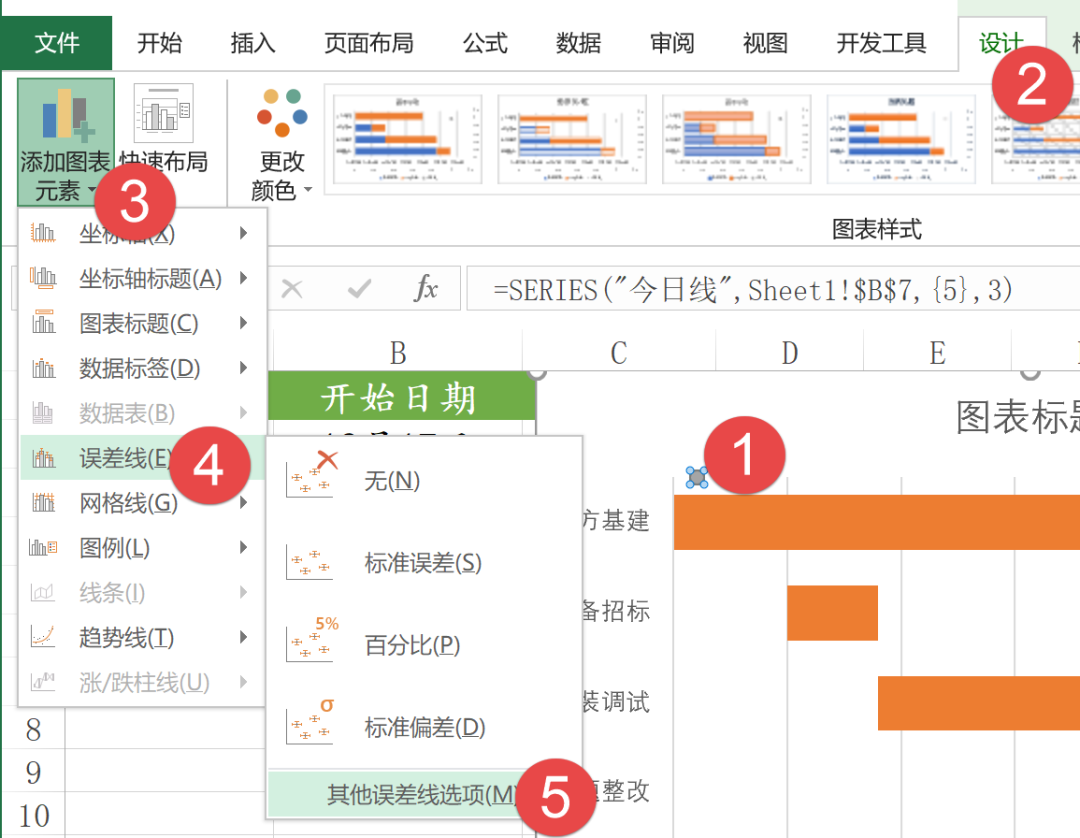Click the cancel X icon in formula bar
This screenshot has height=838, width=1080.
[x=291, y=289]
